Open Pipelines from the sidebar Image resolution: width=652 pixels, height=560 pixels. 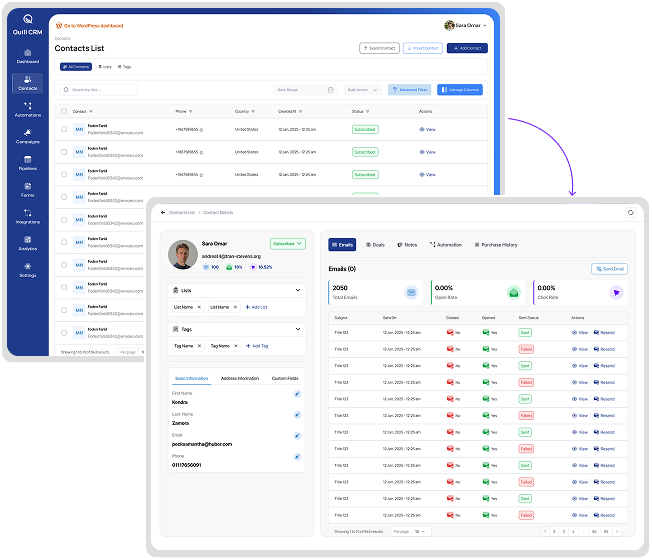coord(27,161)
